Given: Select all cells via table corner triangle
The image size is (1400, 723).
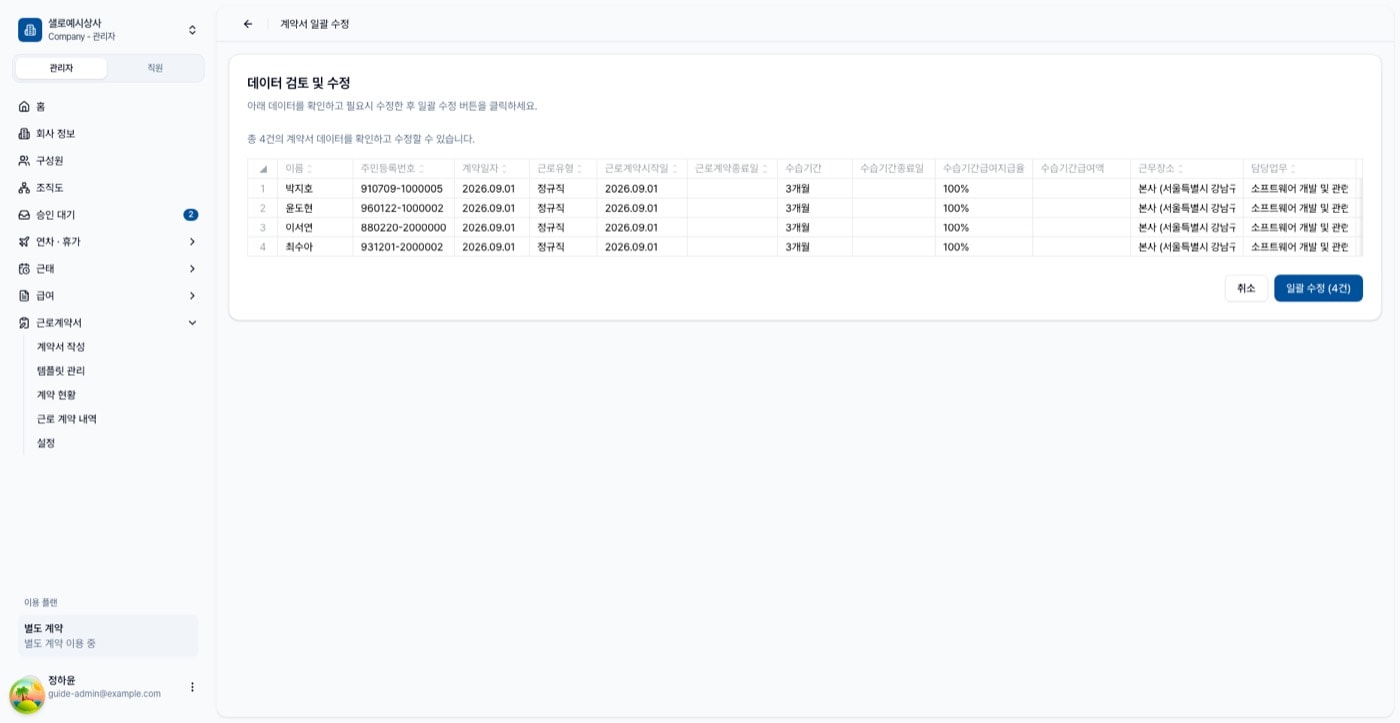Looking at the screenshot, I should click(263, 169).
